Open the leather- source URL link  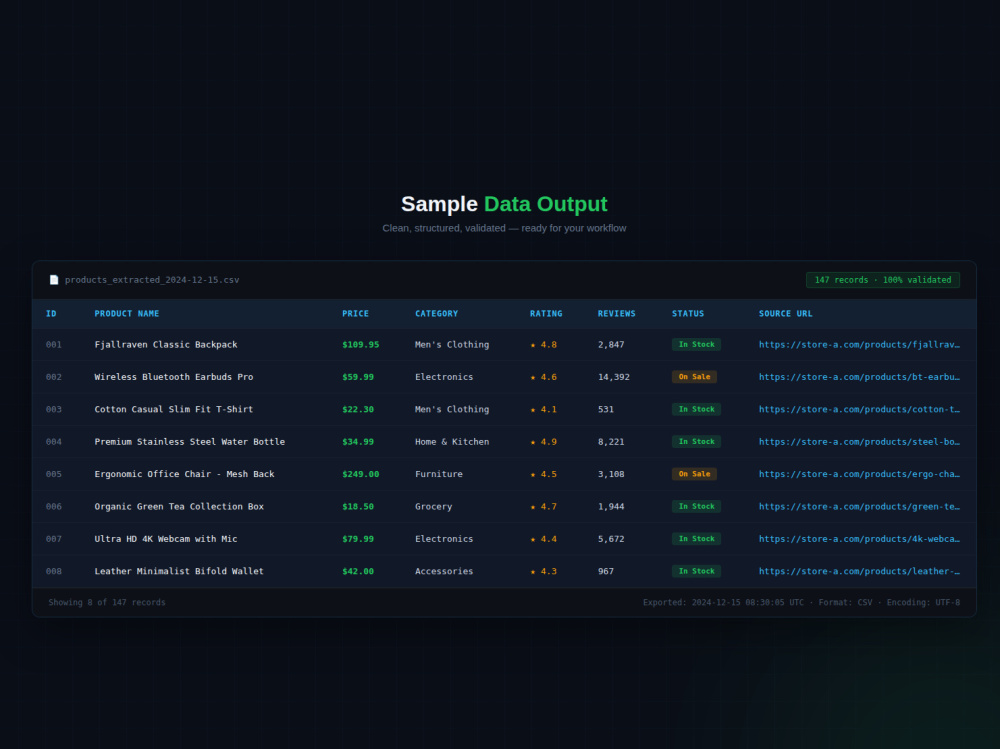pos(859,572)
